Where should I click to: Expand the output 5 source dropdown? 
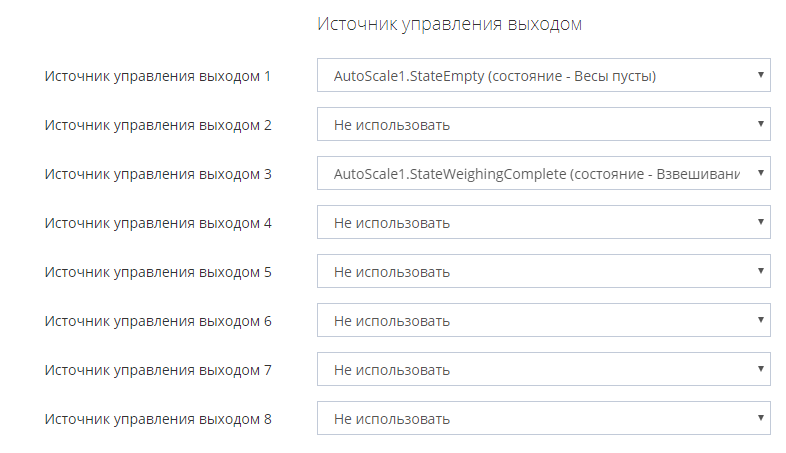[543, 271]
